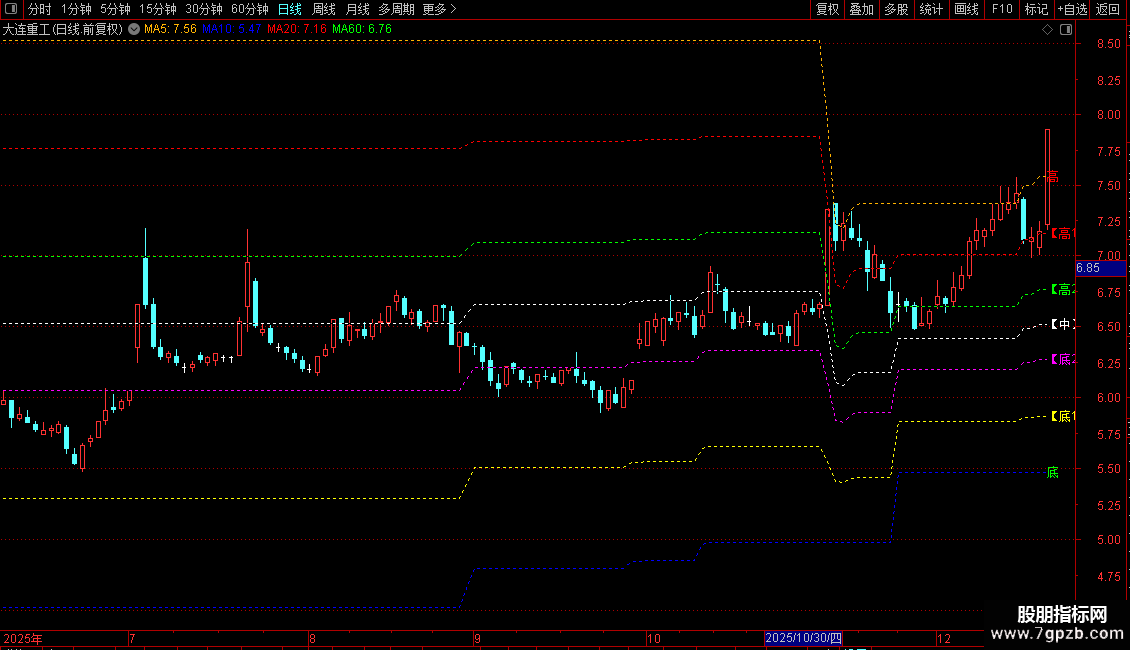This screenshot has width=1130, height=650.
Task: Click the 标记 mark button
Action: pos(1036,9)
